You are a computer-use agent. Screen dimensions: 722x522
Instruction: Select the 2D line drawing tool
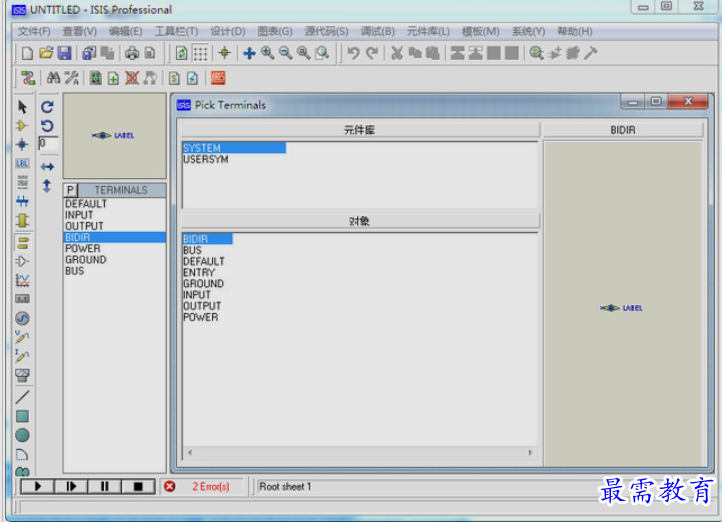click(x=22, y=397)
